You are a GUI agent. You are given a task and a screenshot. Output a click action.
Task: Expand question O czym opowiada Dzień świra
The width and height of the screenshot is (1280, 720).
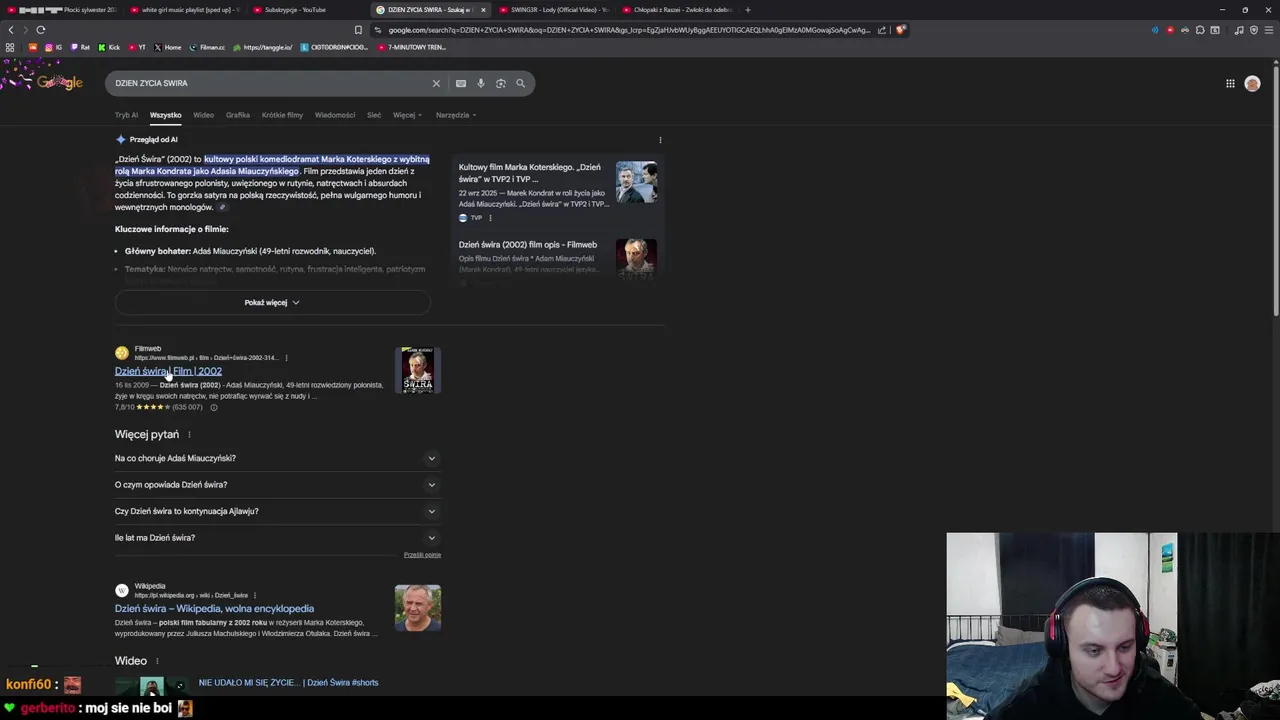pos(277,485)
